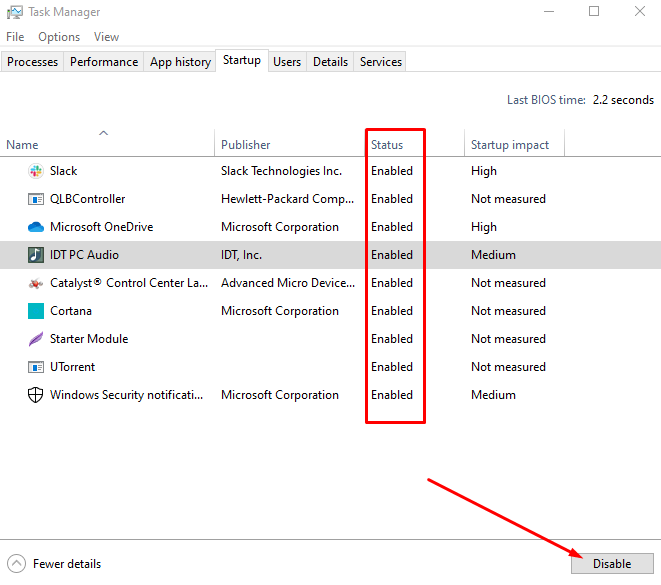
Task: Go to the App history tab
Action: 180,62
